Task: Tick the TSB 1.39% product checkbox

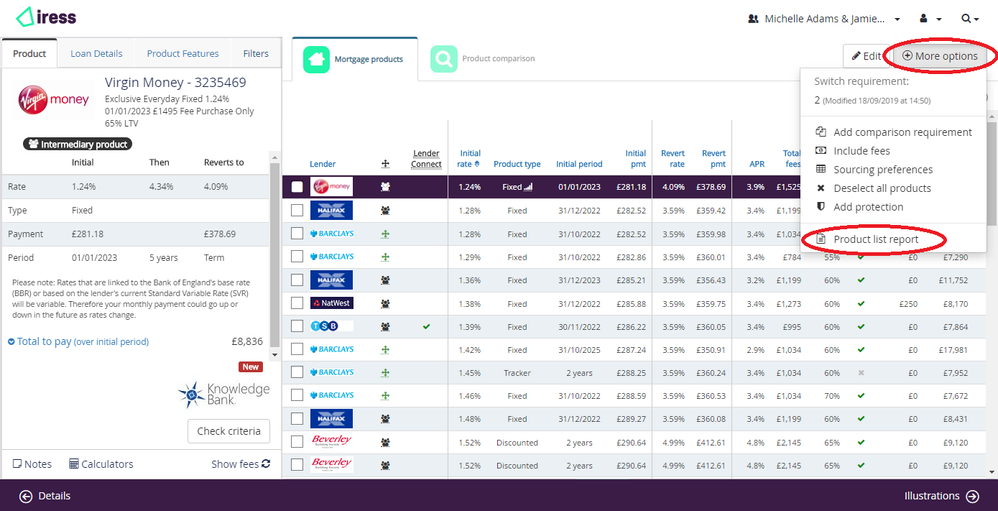Action: (x=297, y=326)
